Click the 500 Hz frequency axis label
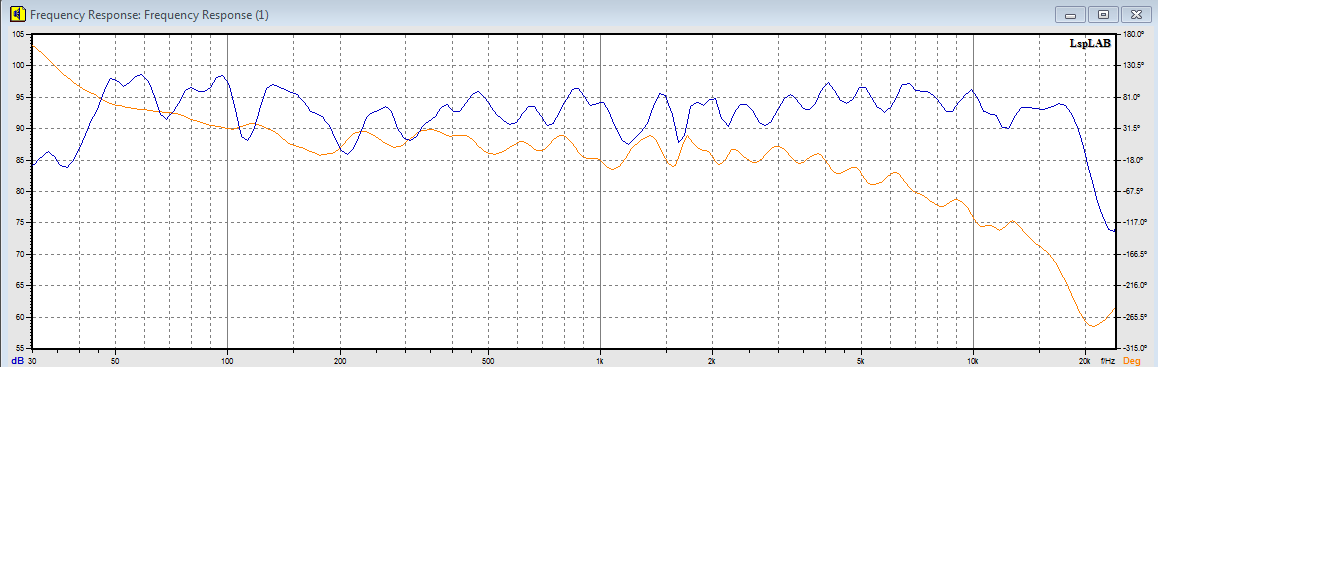This screenshot has height=588, width=1340. pyautogui.click(x=487, y=360)
